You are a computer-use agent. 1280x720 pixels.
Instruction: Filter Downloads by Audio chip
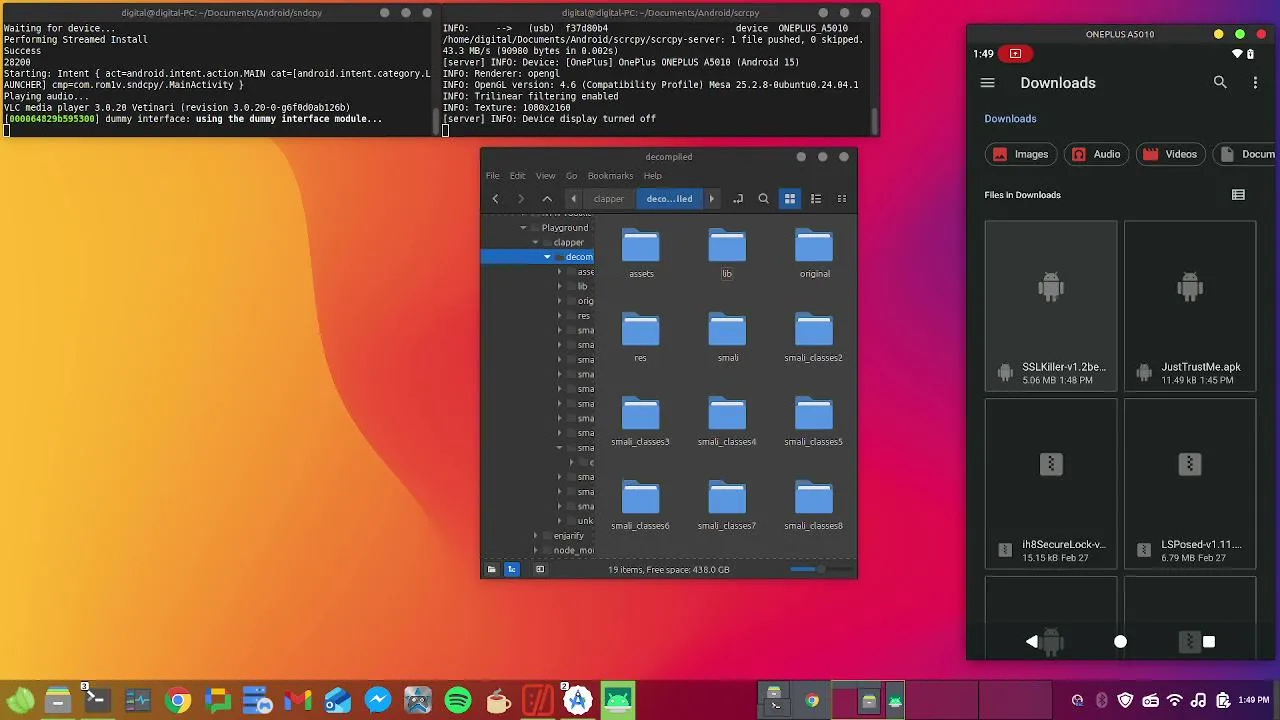coord(1096,154)
